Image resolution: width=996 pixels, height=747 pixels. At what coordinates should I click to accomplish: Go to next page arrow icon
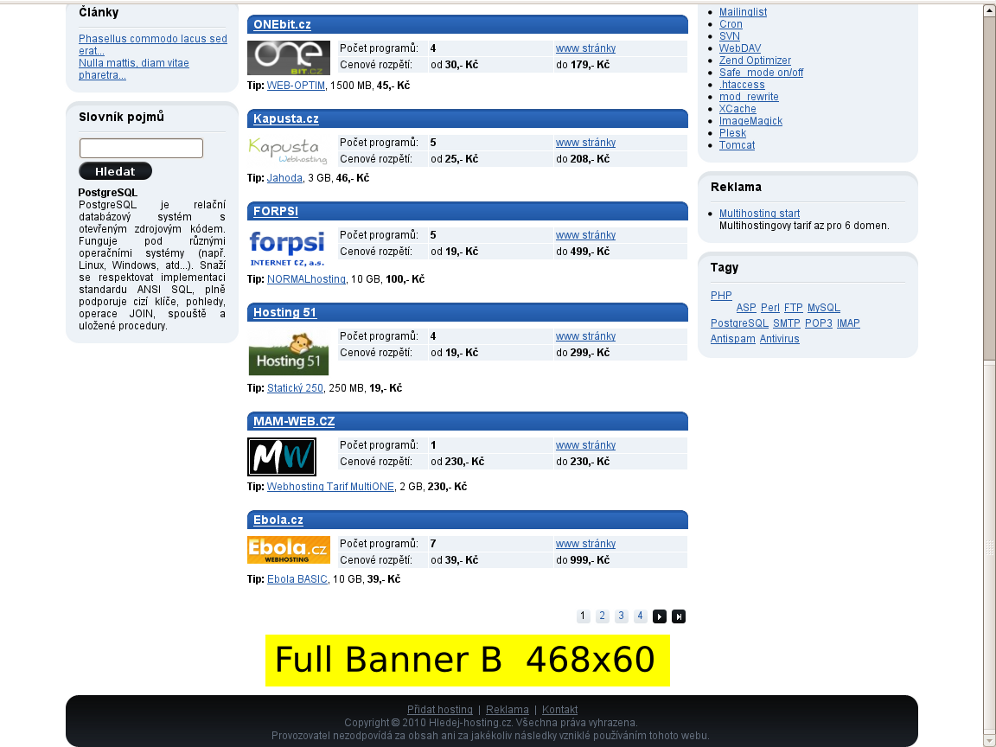tap(659, 616)
